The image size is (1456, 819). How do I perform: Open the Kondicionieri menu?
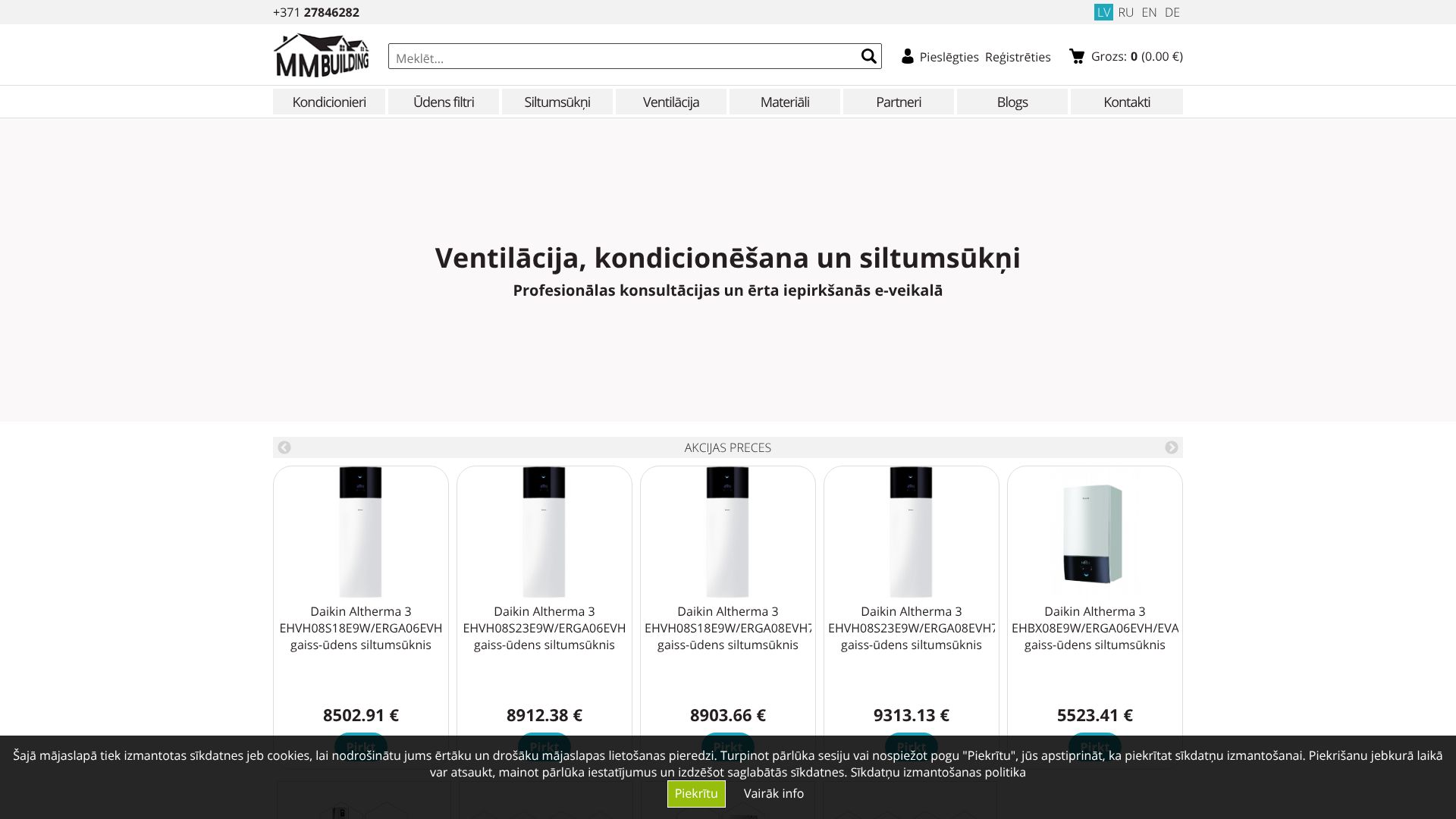[329, 102]
